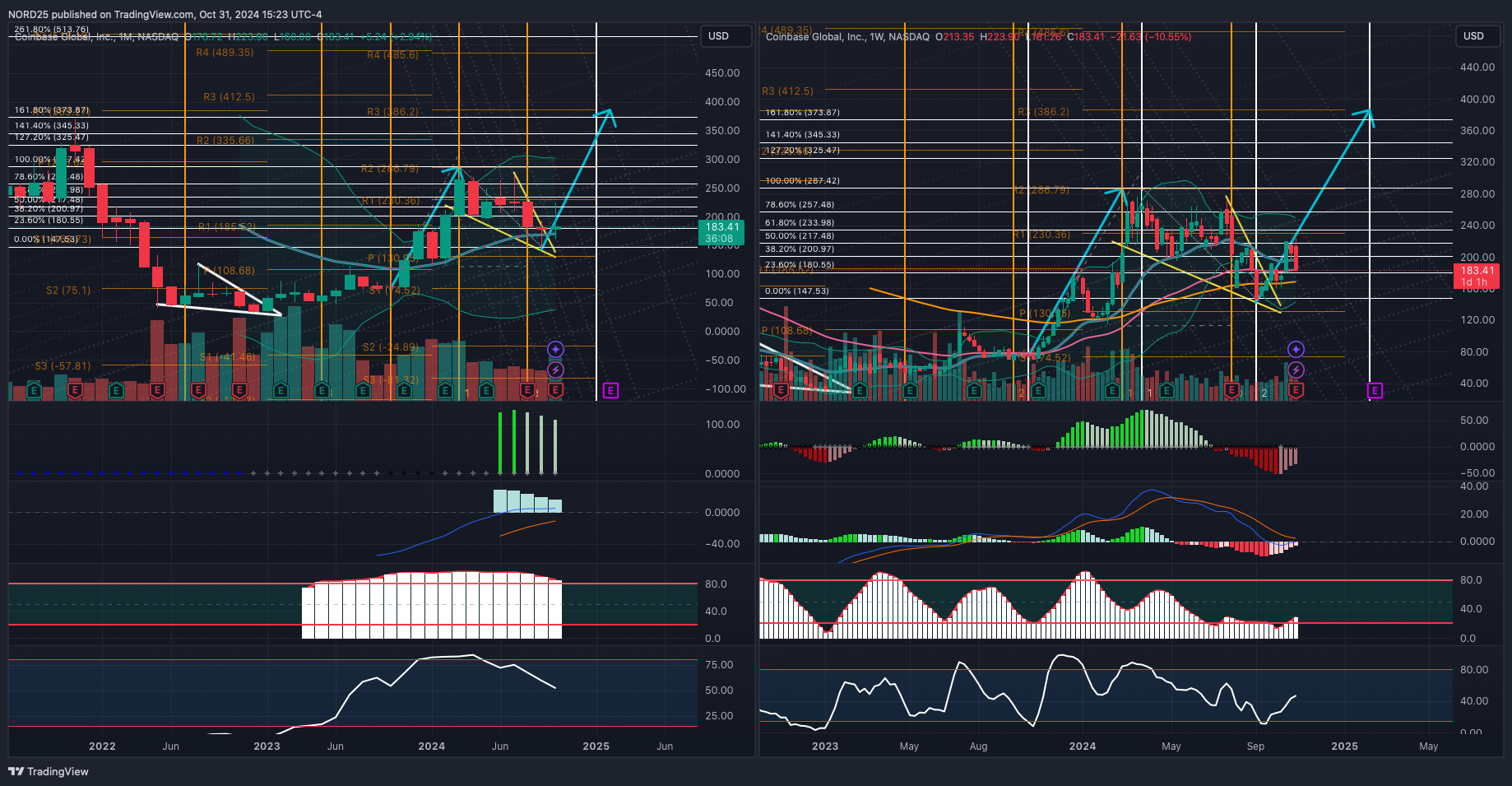Click the leftmost green earnings marker on monthly chart
The width and height of the screenshot is (1512, 786).
(x=34, y=390)
